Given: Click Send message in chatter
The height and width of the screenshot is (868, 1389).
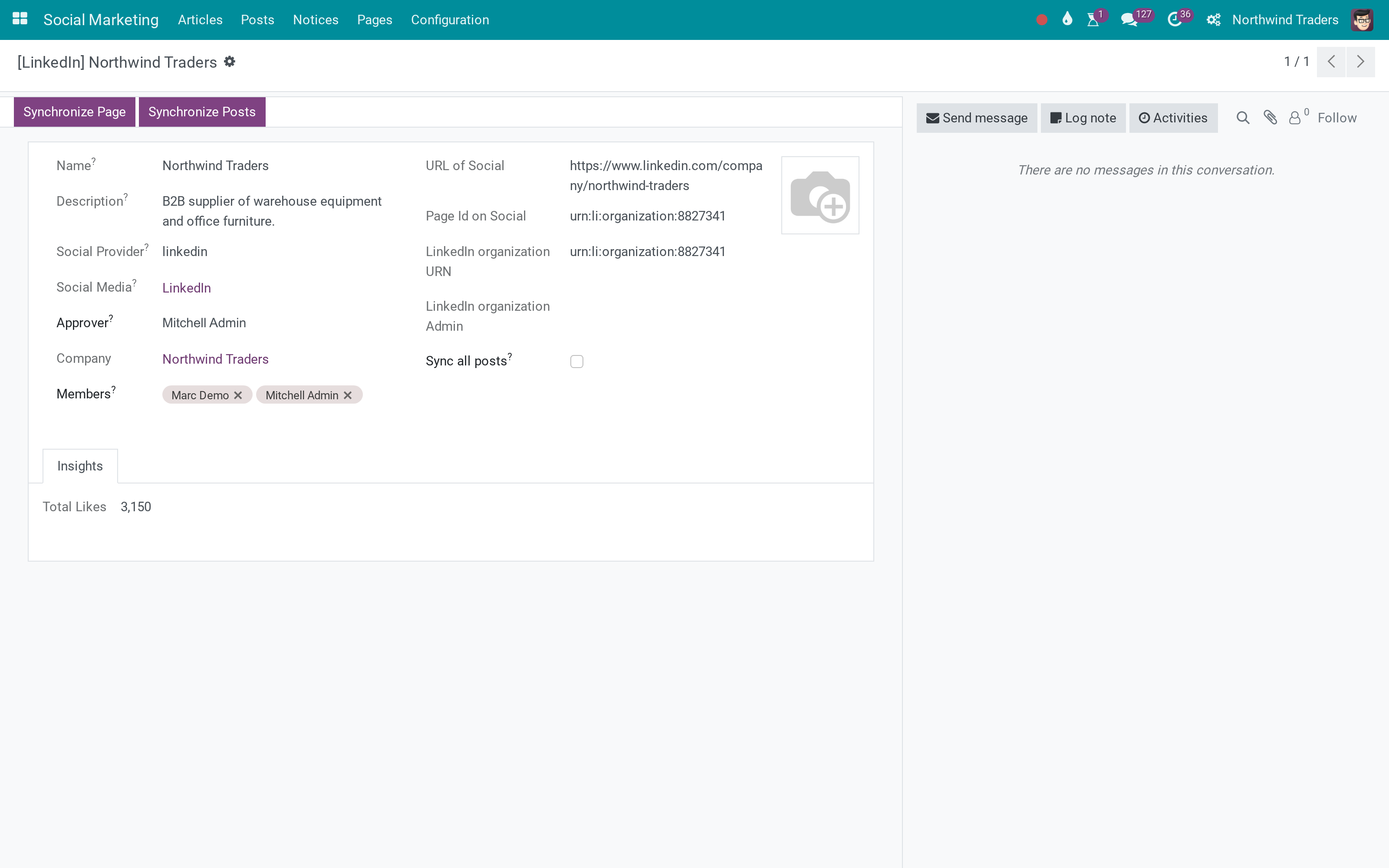Looking at the screenshot, I should click(x=977, y=118).
